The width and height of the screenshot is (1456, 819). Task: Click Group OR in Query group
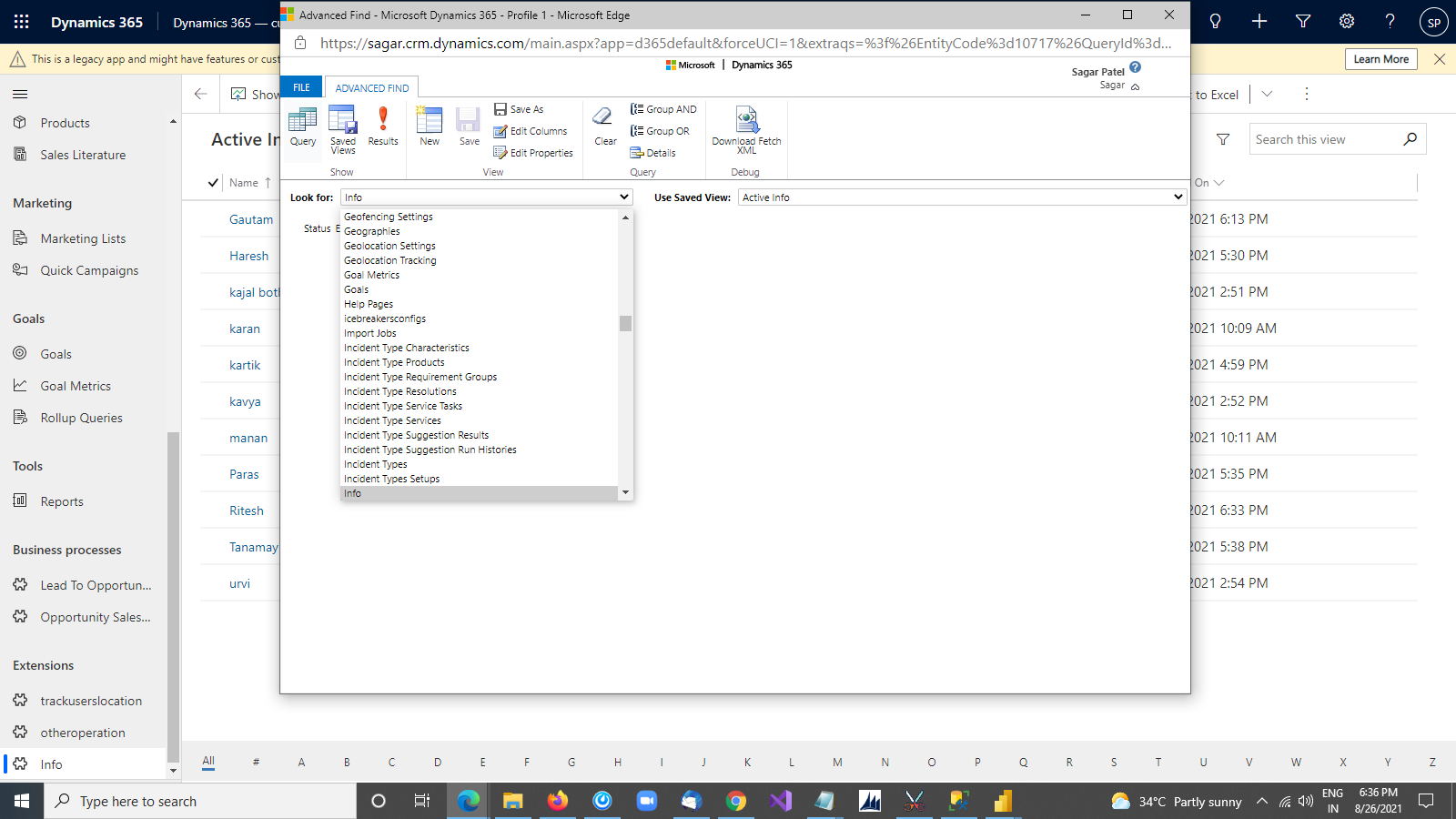(660, 131)
